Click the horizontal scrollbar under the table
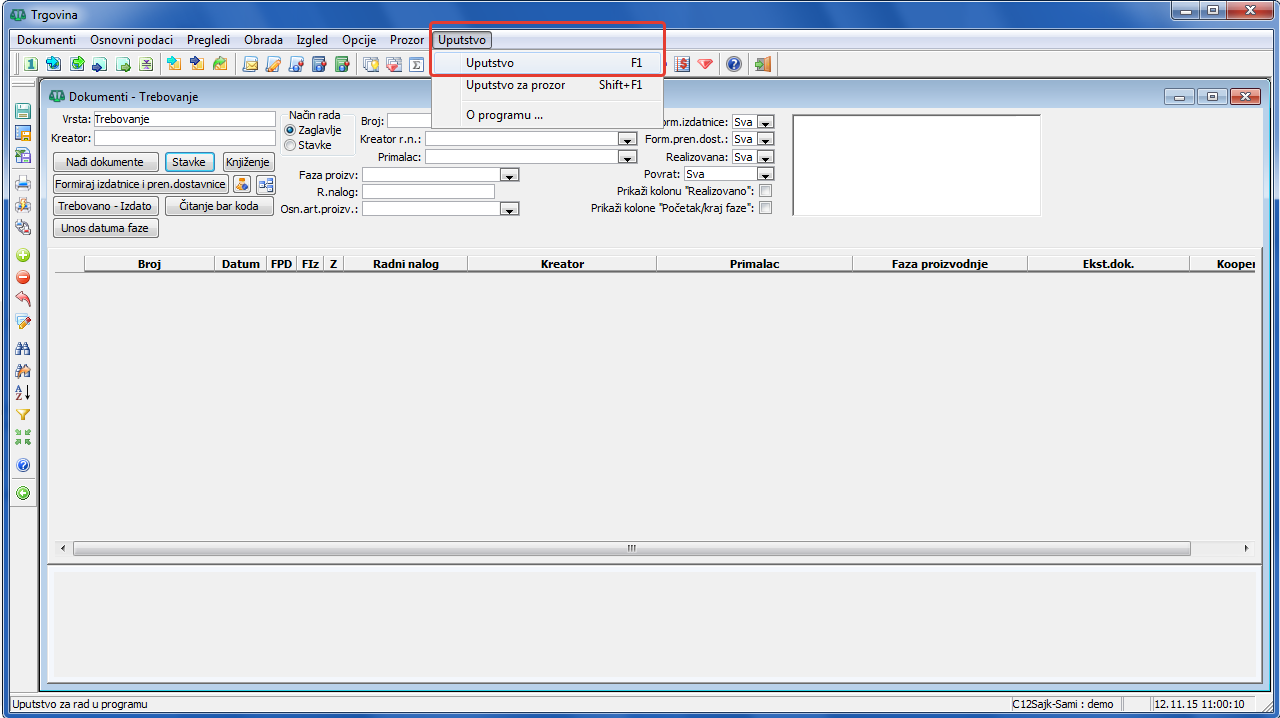Viewport: 1280px width, 718px height. coord(631,548)
